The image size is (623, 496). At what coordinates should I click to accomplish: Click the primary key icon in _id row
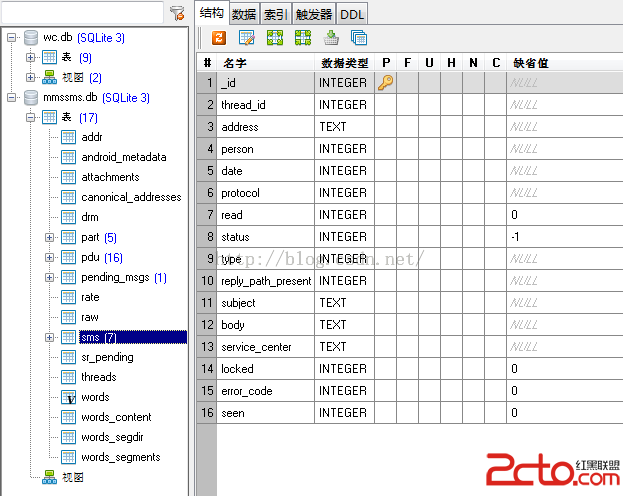click(x=385, y=83)
